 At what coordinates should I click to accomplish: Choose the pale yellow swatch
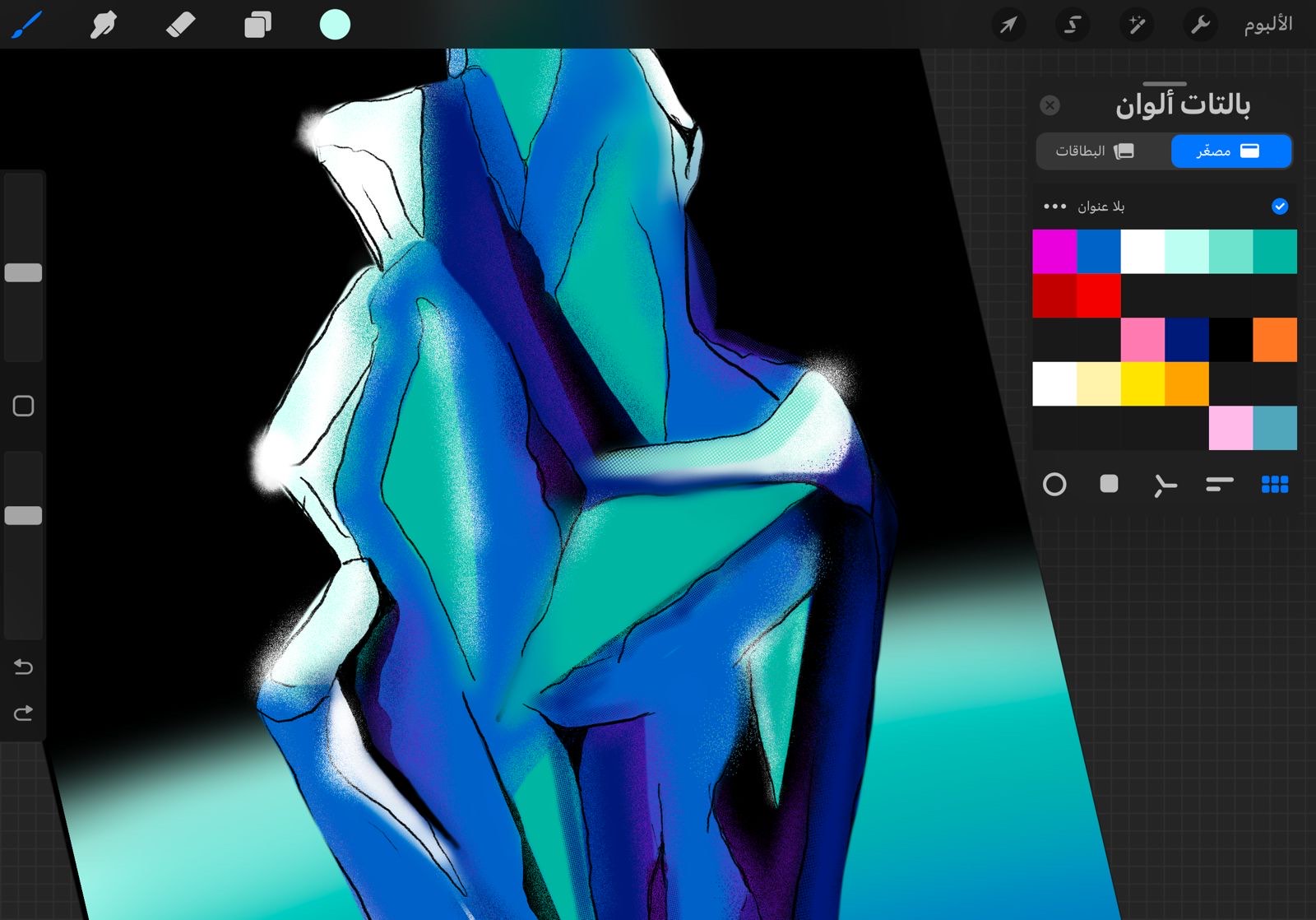[1099, 383]
